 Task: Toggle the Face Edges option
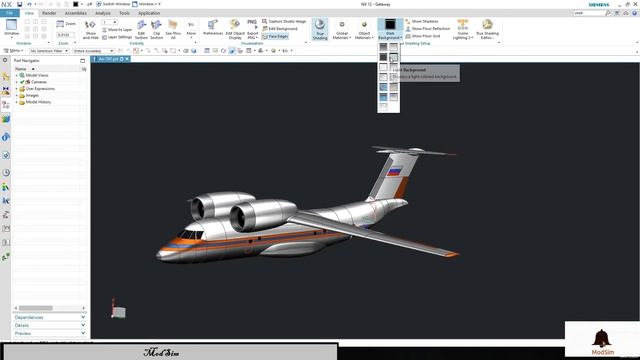[275, 36]
